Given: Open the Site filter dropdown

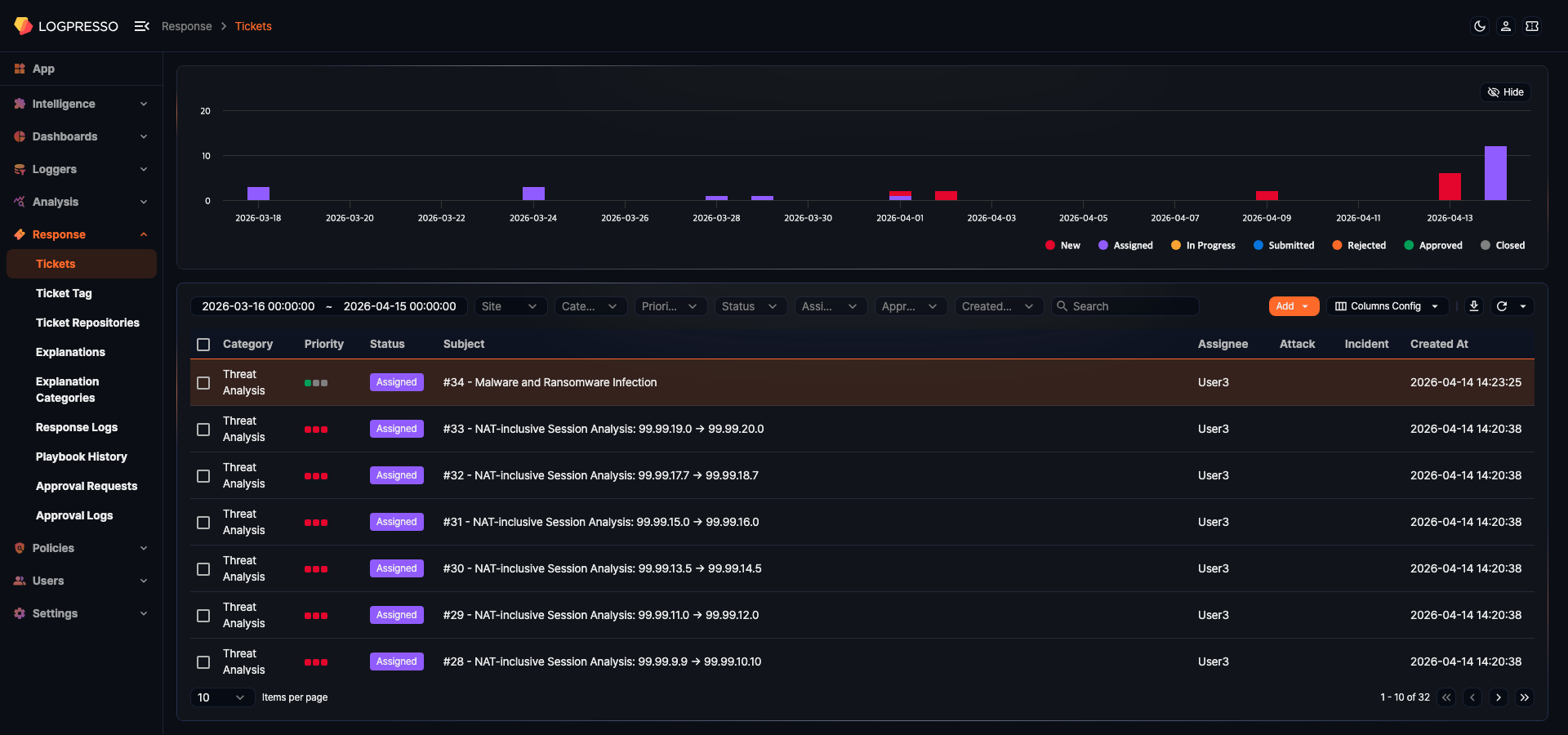Looking at the screenshot, I should pyautogui.click(x=509, y=306).
